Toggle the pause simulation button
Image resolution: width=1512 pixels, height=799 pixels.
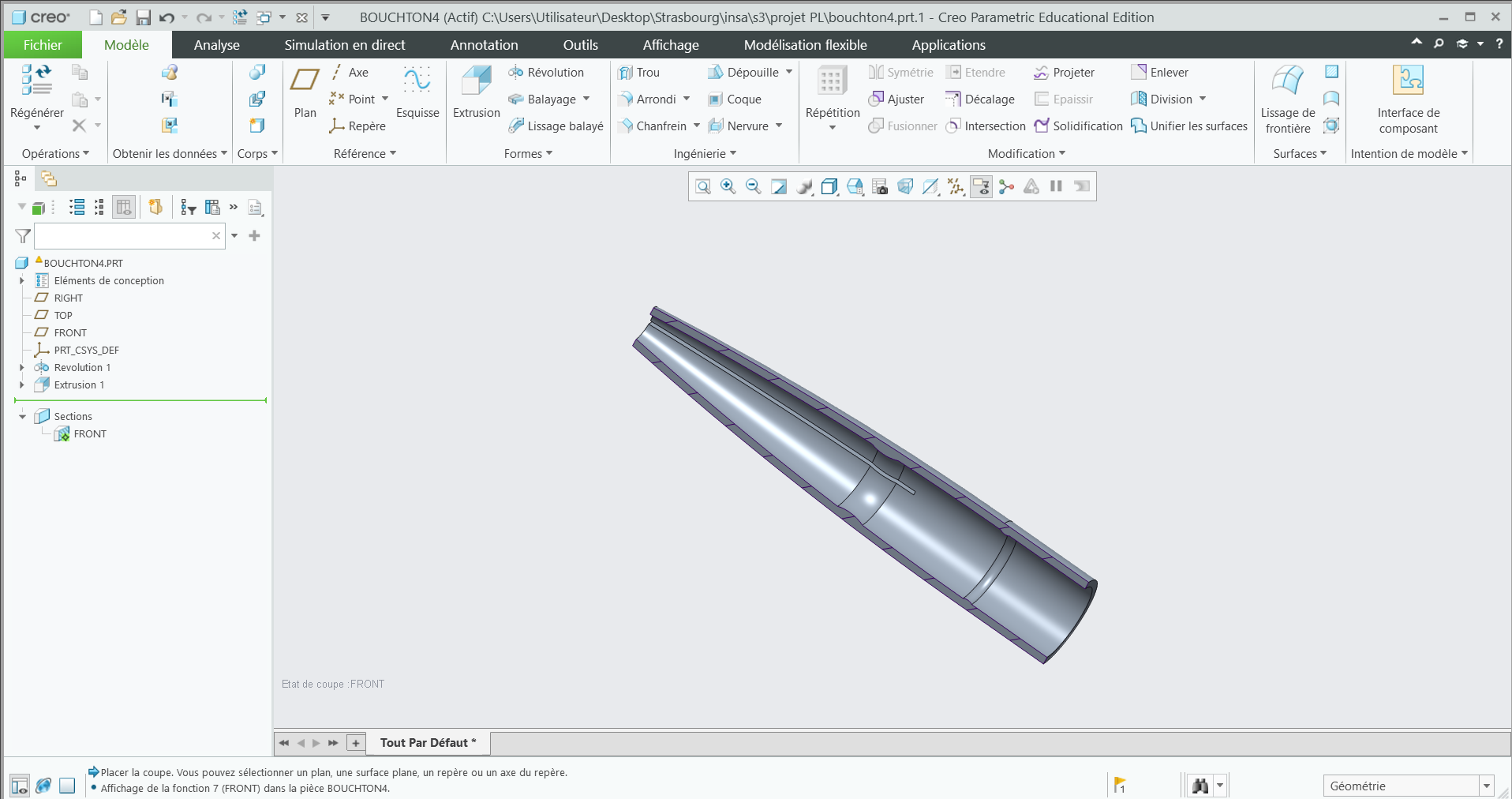(x=1056, y=186)
